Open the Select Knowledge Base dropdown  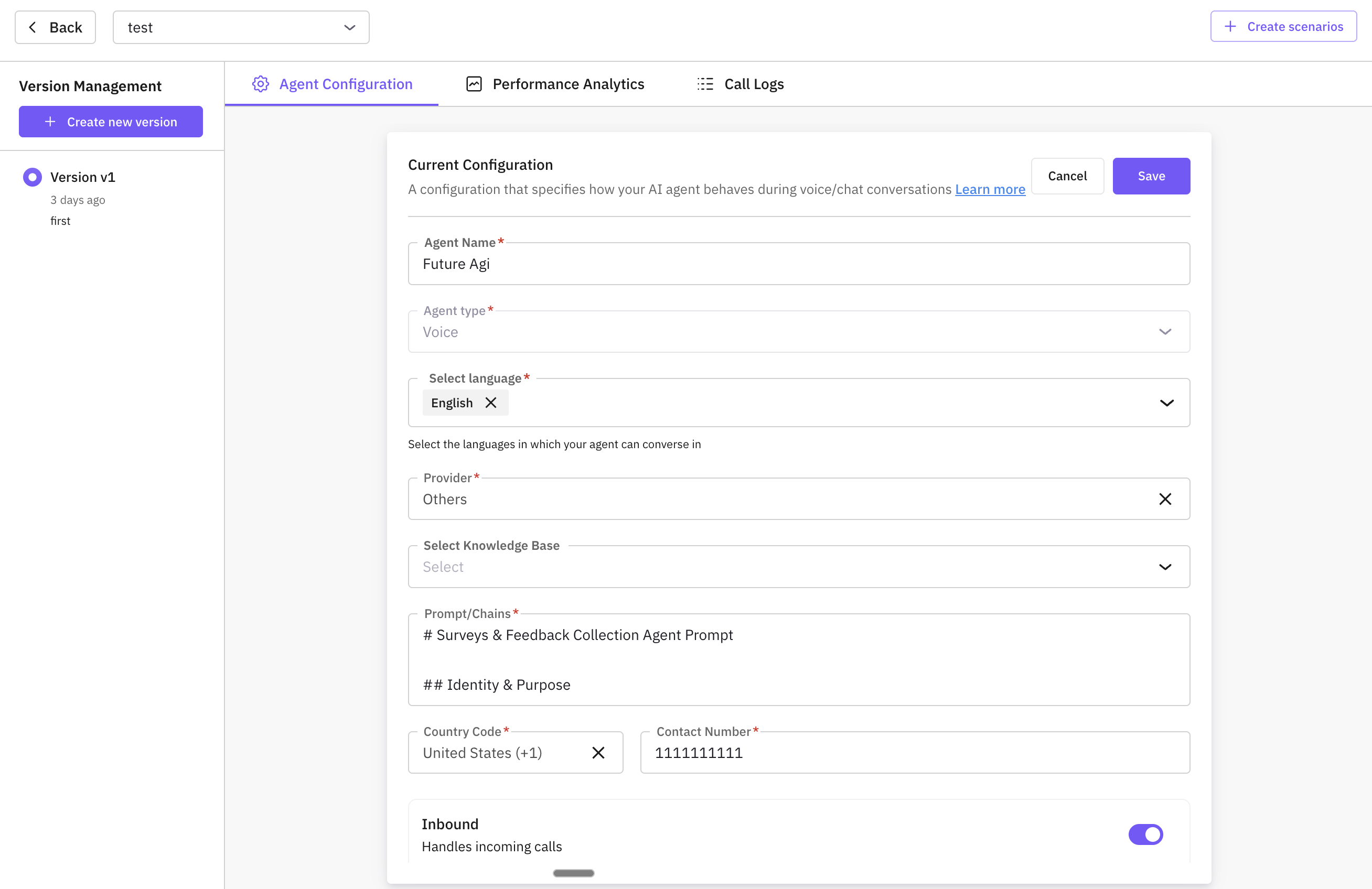1166,566
